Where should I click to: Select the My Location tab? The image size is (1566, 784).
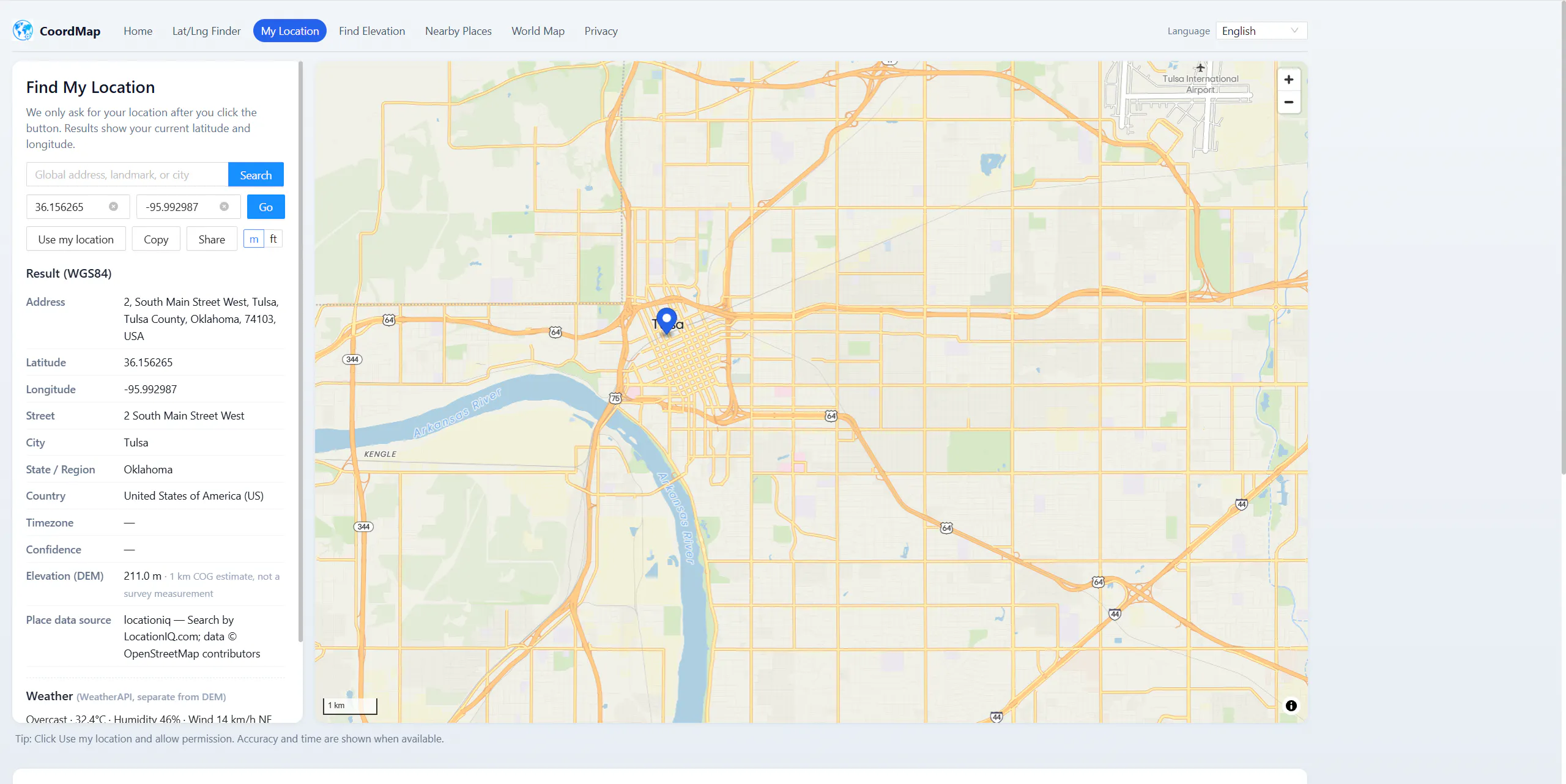click(290, 31)
